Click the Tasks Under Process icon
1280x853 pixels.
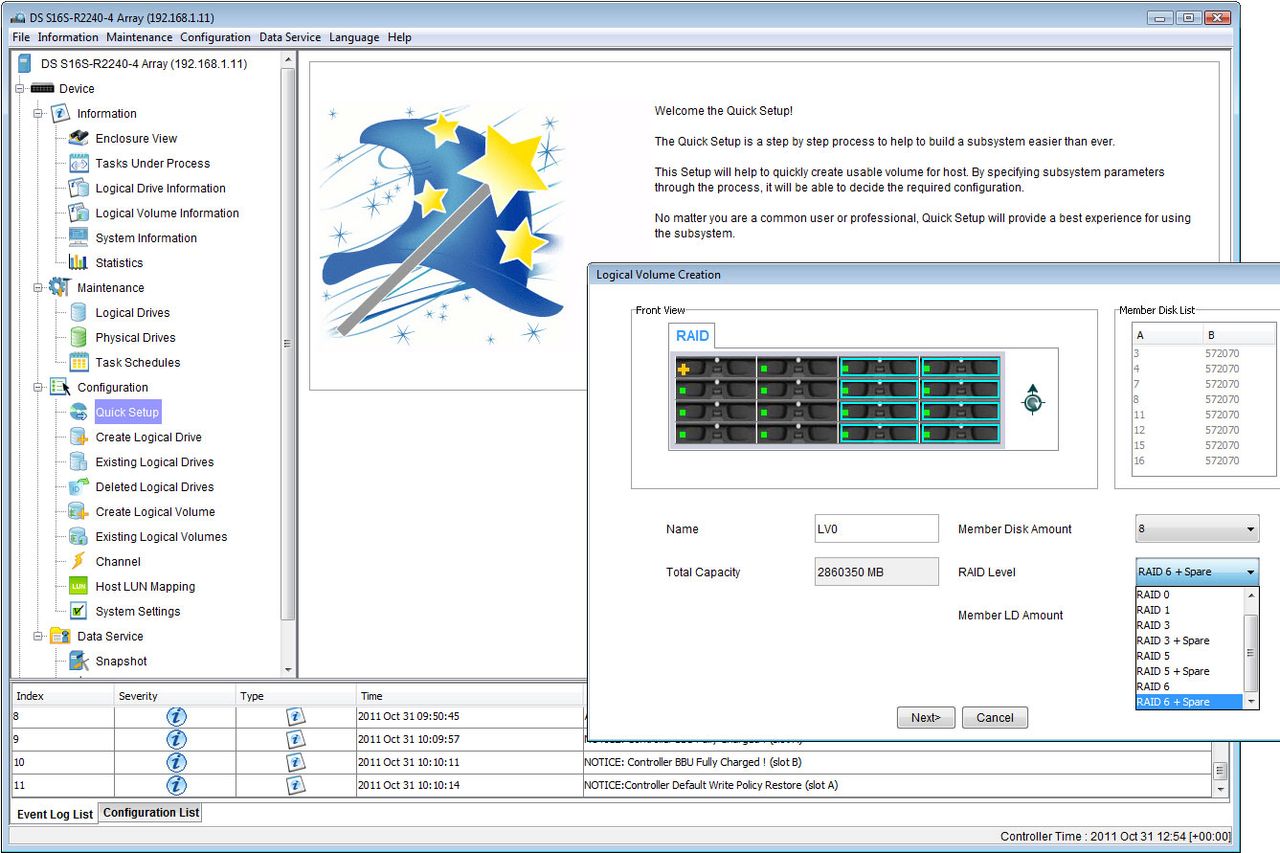pyautogui.click(x=79, y=163)
